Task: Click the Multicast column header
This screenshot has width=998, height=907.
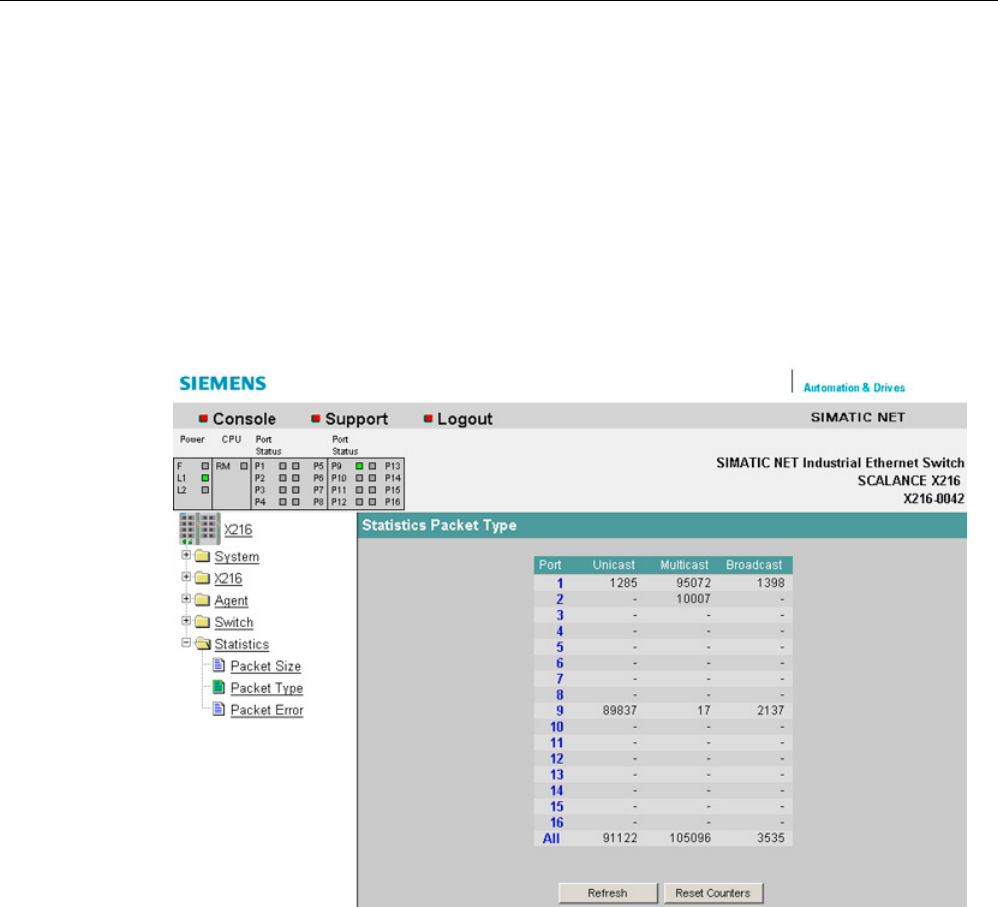Action: 684,565
